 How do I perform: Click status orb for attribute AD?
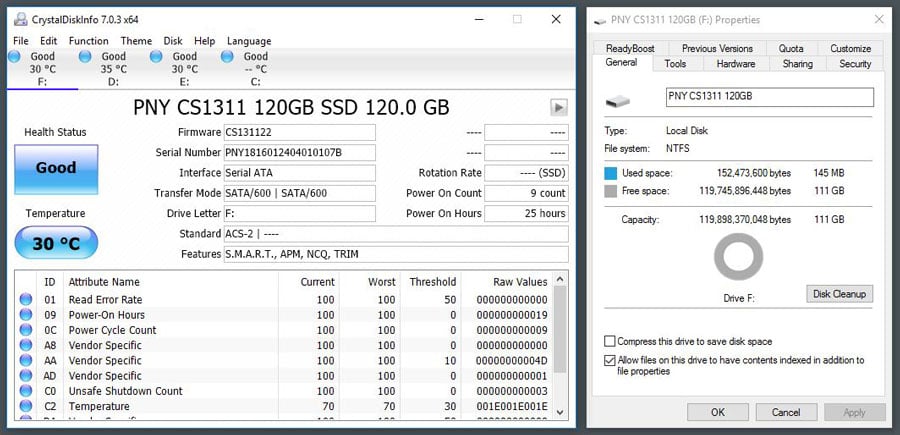click(x=26, y=375)
